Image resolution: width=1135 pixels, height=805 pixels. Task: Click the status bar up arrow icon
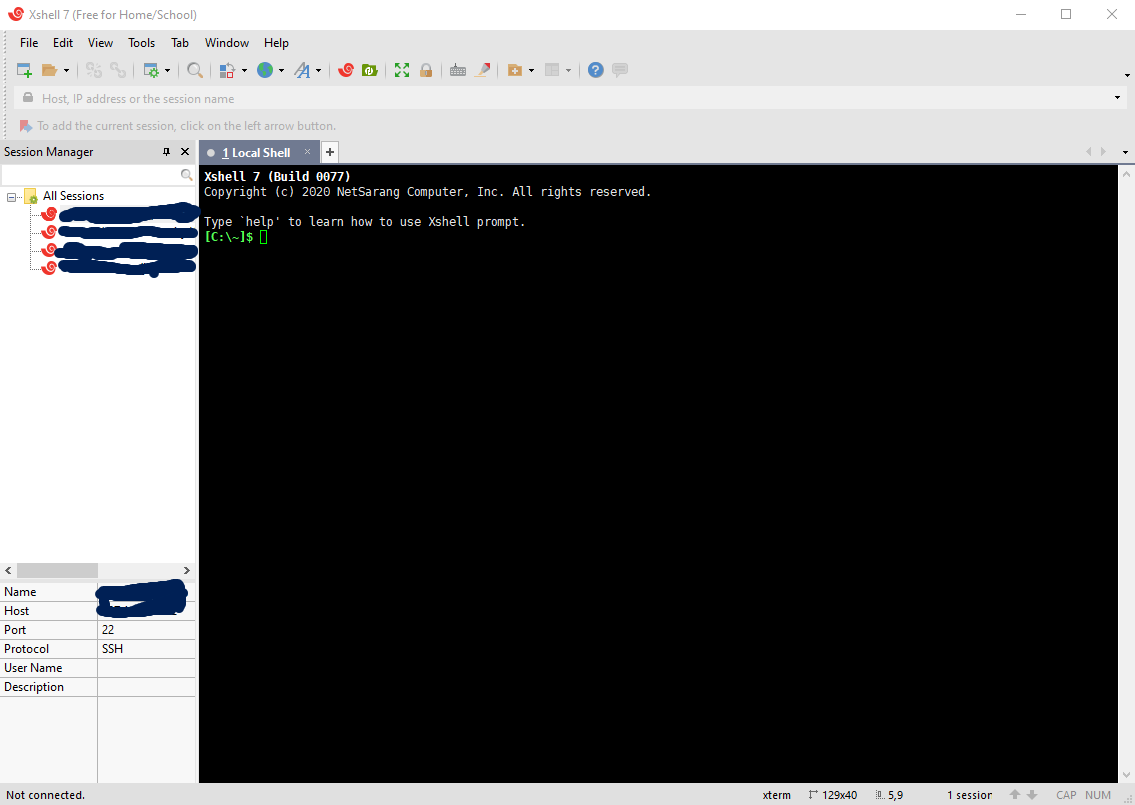[1015, 795]
